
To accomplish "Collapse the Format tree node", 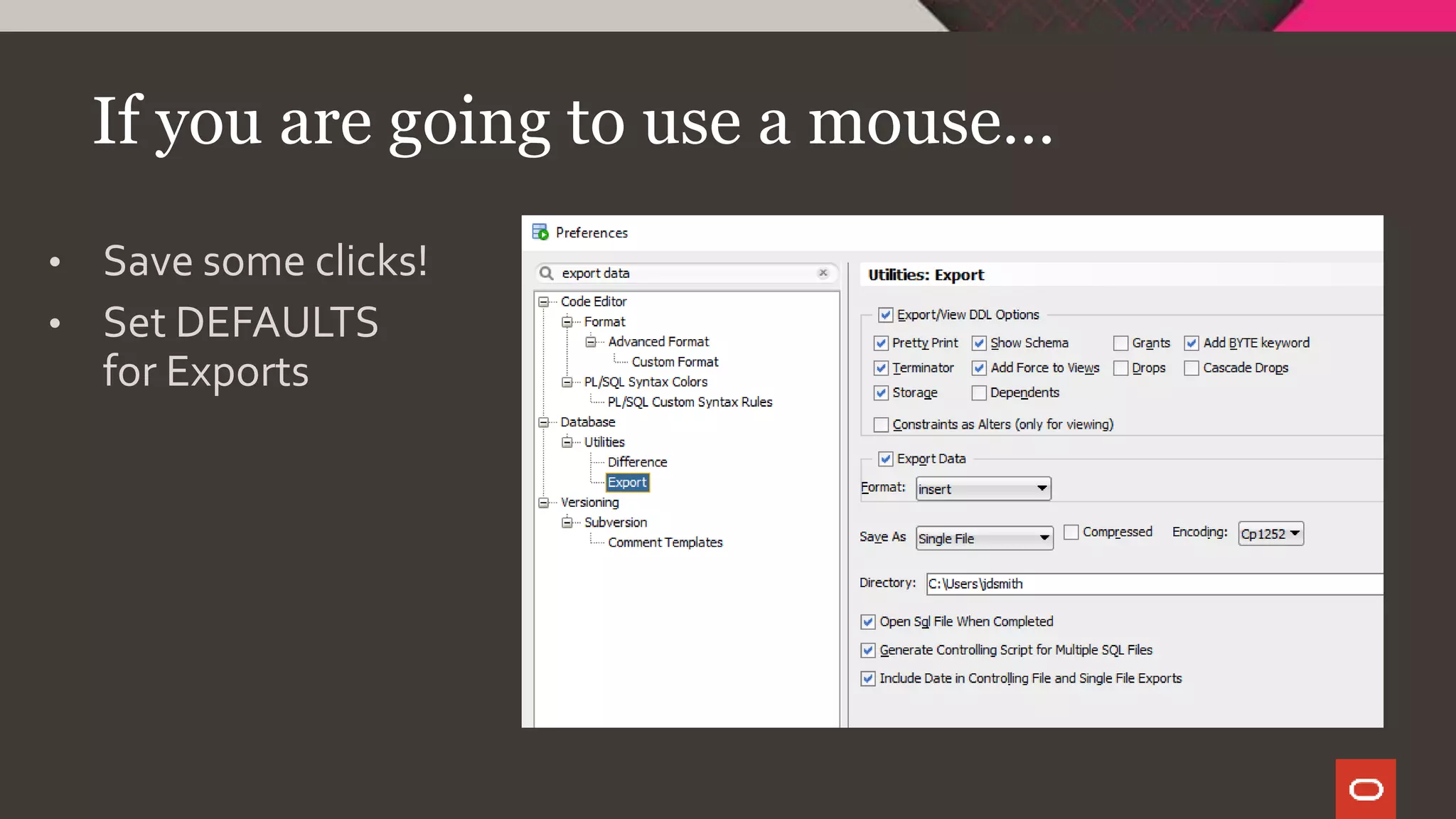I will [567, 321].
